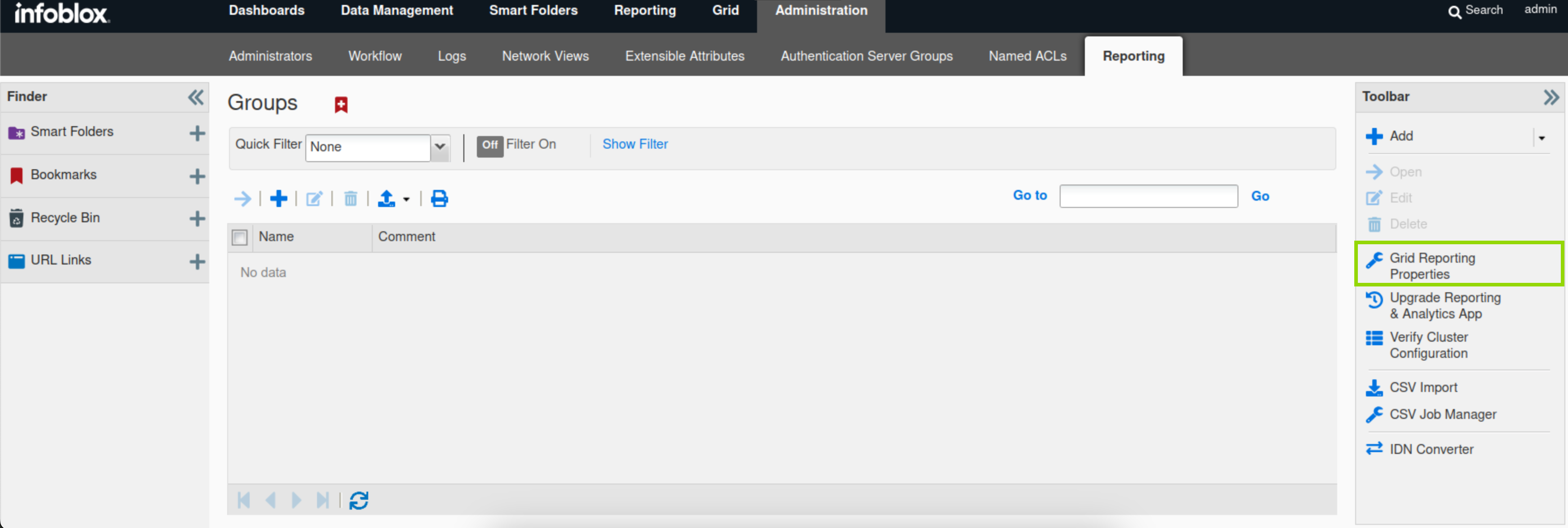Open IDN Converter tool
Viewport: 1568px width, 528px height.
[1431, 449]
